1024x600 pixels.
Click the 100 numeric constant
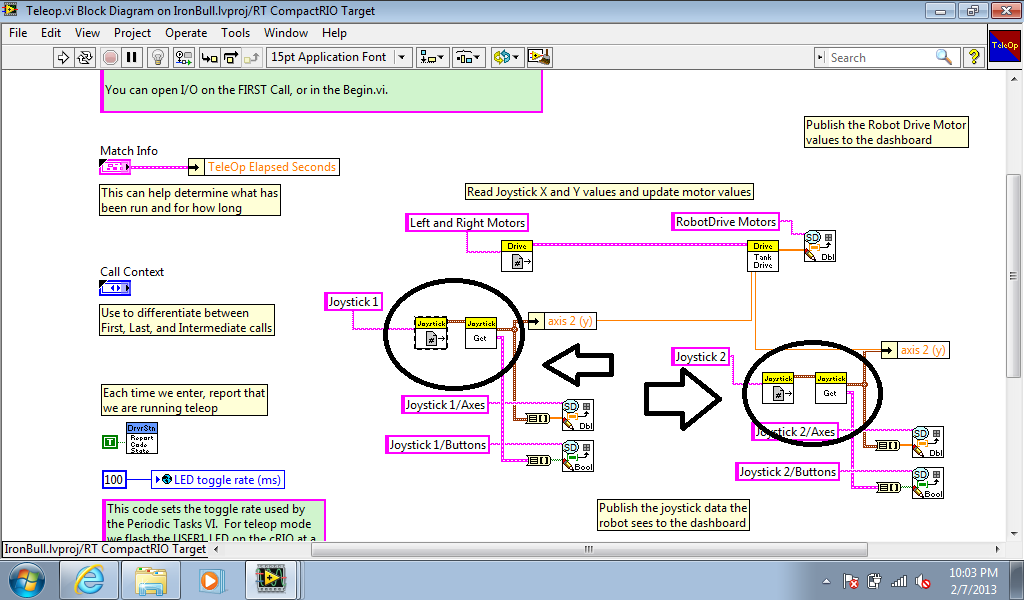(114, 480)
